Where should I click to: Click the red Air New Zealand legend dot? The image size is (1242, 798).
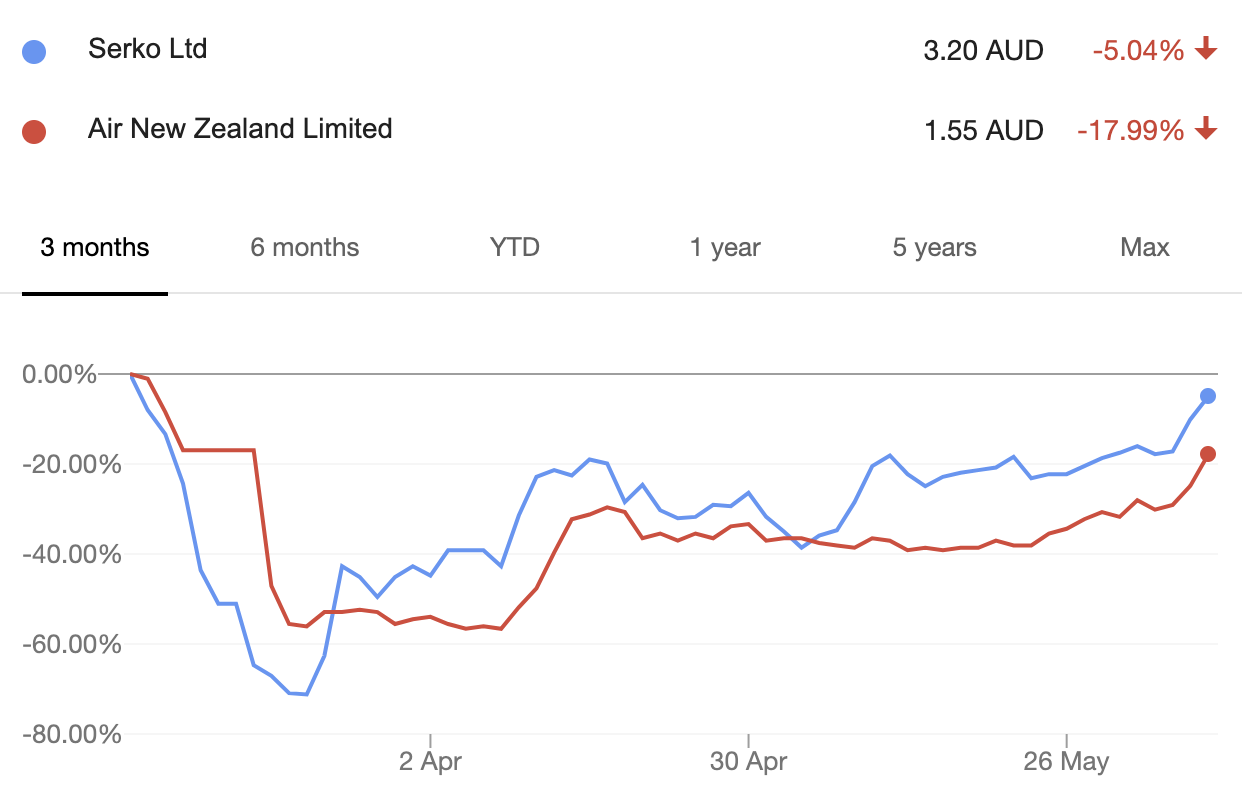pos(34,131)
